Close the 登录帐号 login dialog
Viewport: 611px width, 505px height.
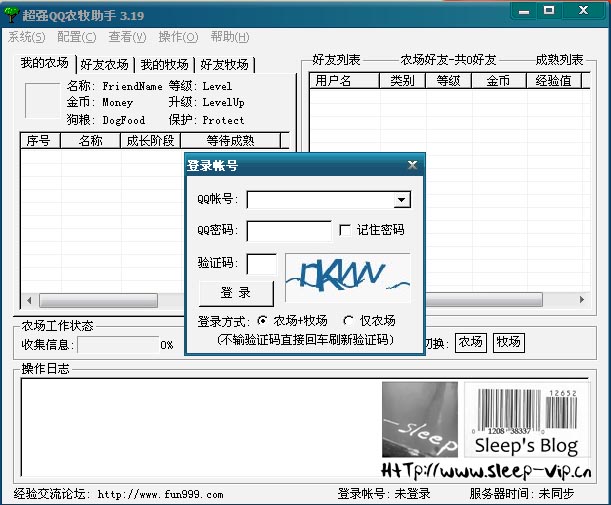point(412,165)
